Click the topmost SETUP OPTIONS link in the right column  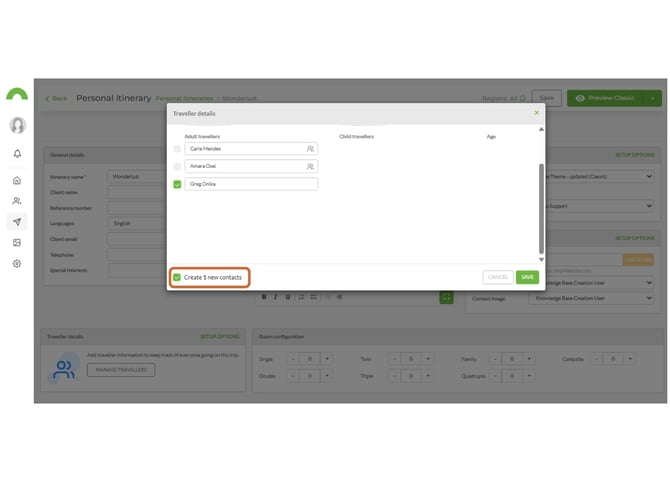635,155
